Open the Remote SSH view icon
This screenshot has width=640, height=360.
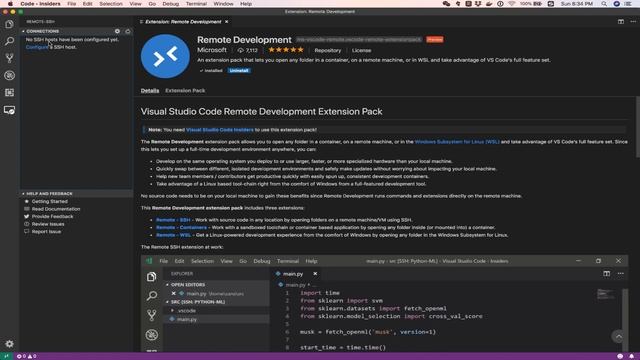[x=9, y=110]
